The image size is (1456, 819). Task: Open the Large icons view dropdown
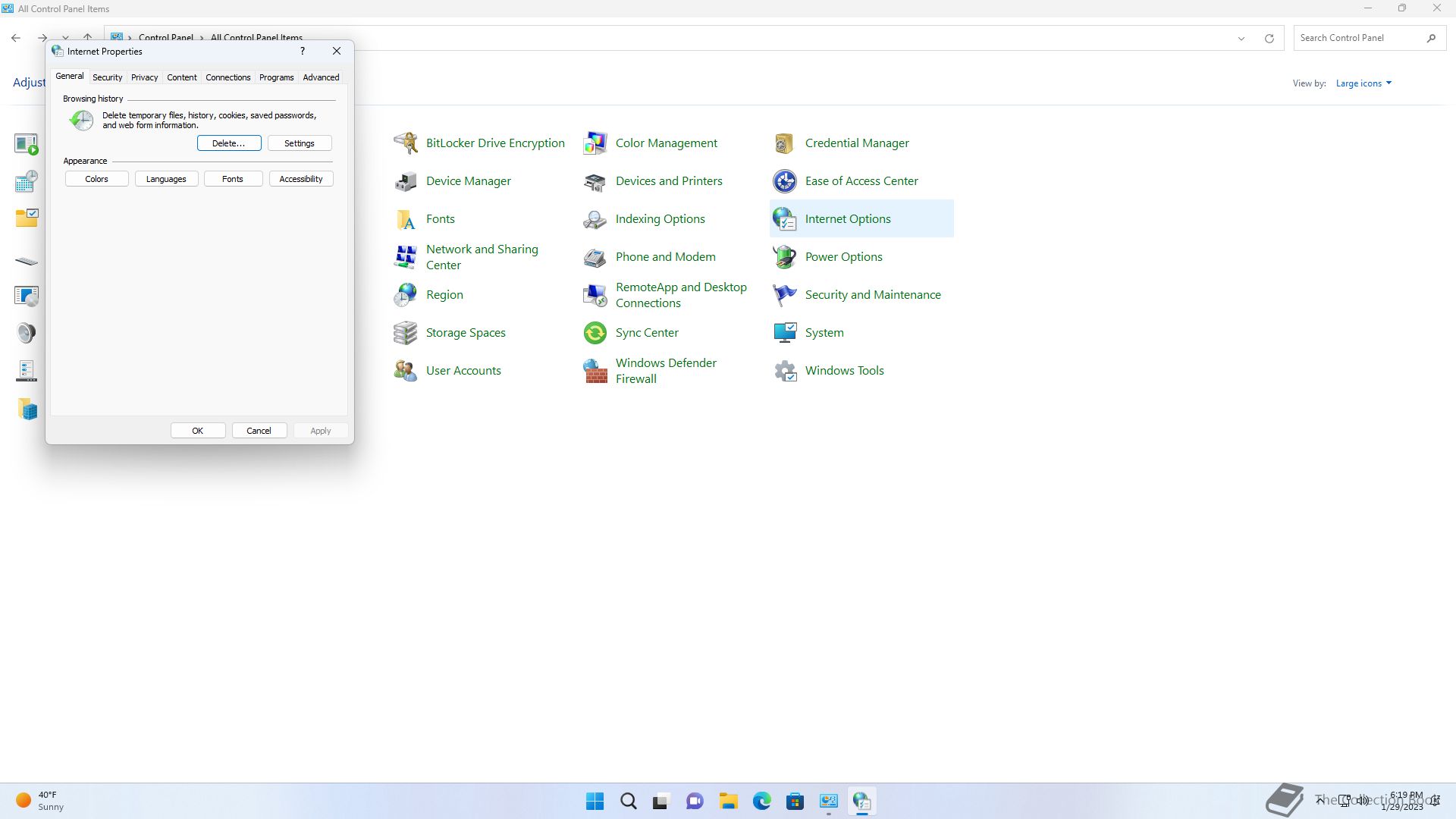1363,83
